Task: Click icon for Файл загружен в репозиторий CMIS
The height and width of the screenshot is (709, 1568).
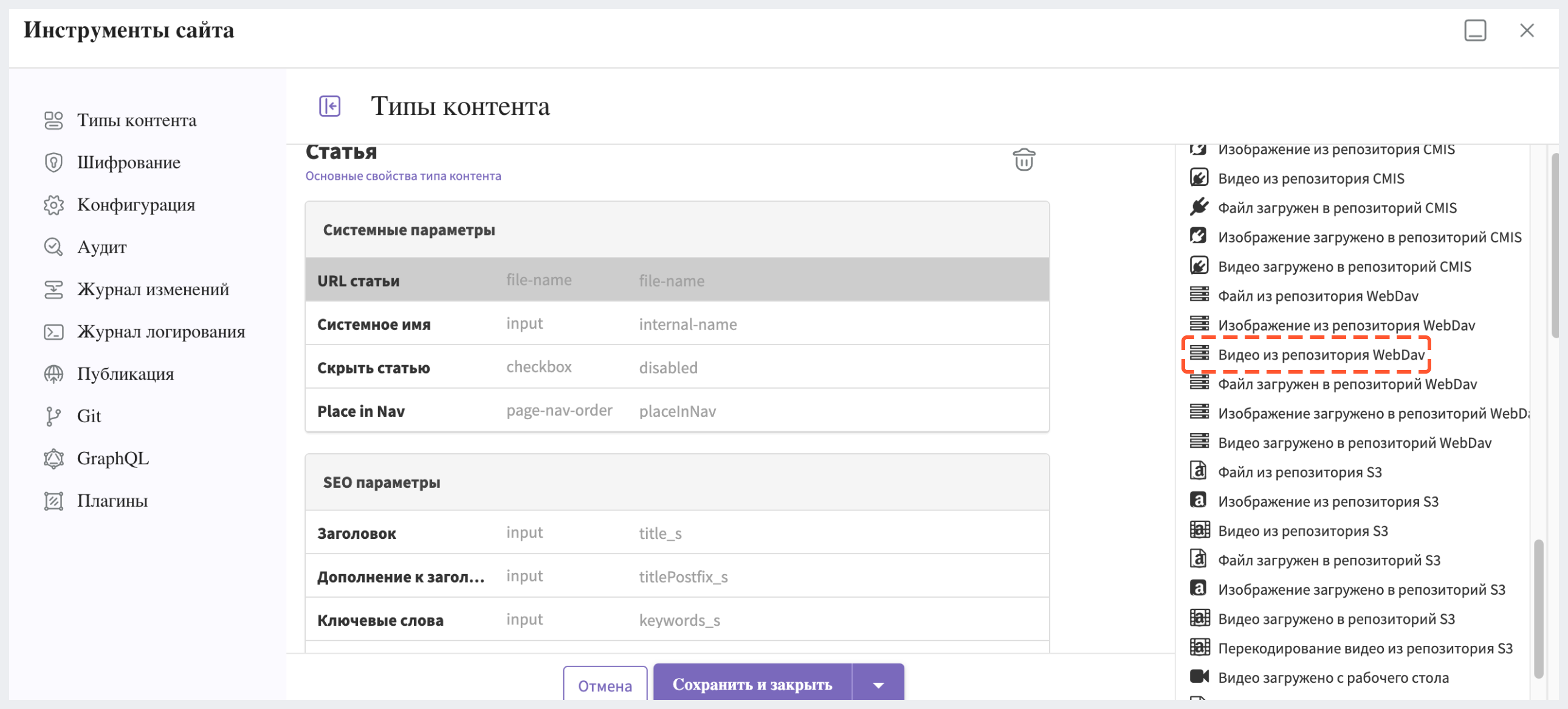Action: [x=1199, y=207]
